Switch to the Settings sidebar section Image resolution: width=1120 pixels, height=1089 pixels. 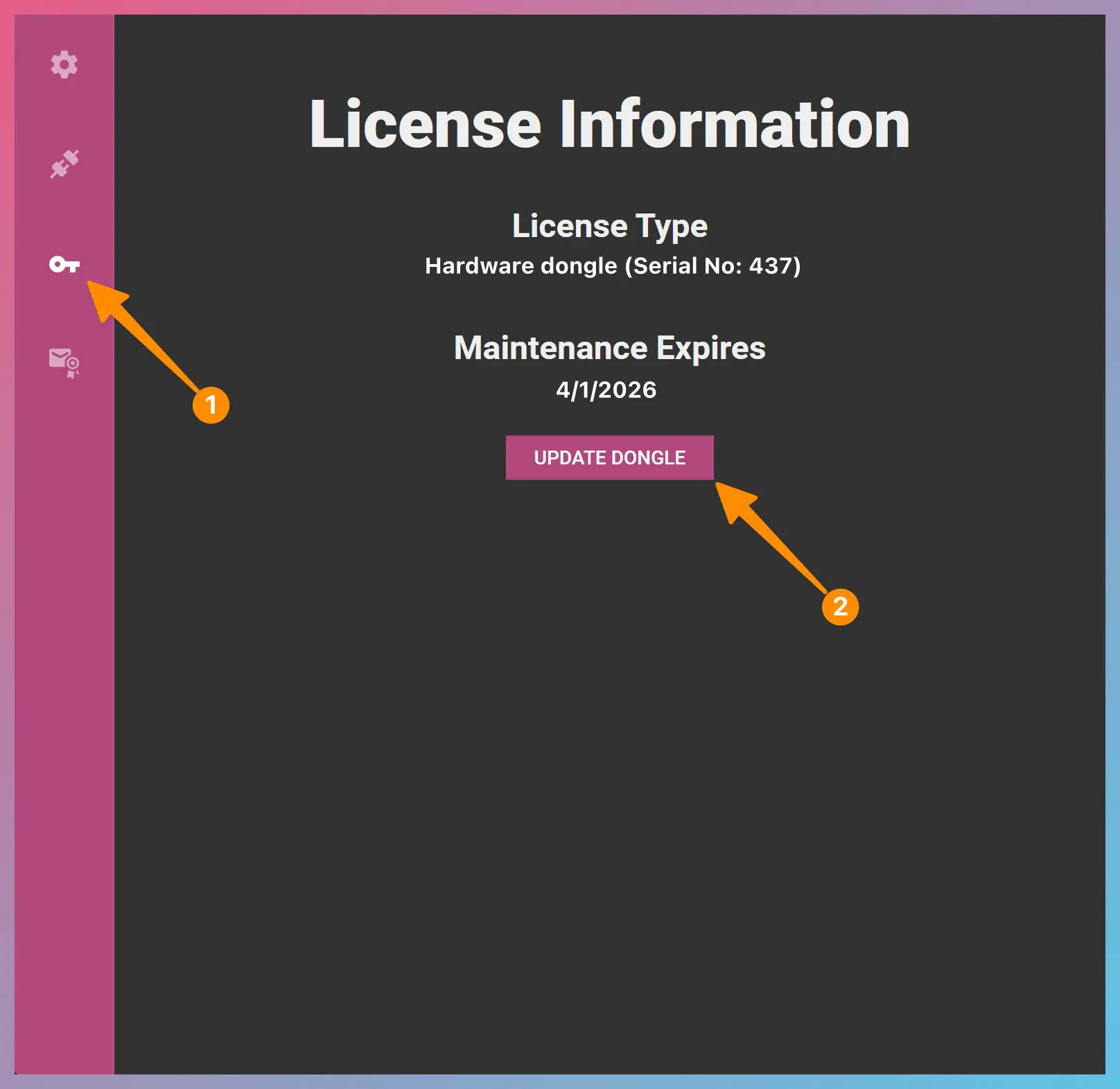tap(63, 66)
